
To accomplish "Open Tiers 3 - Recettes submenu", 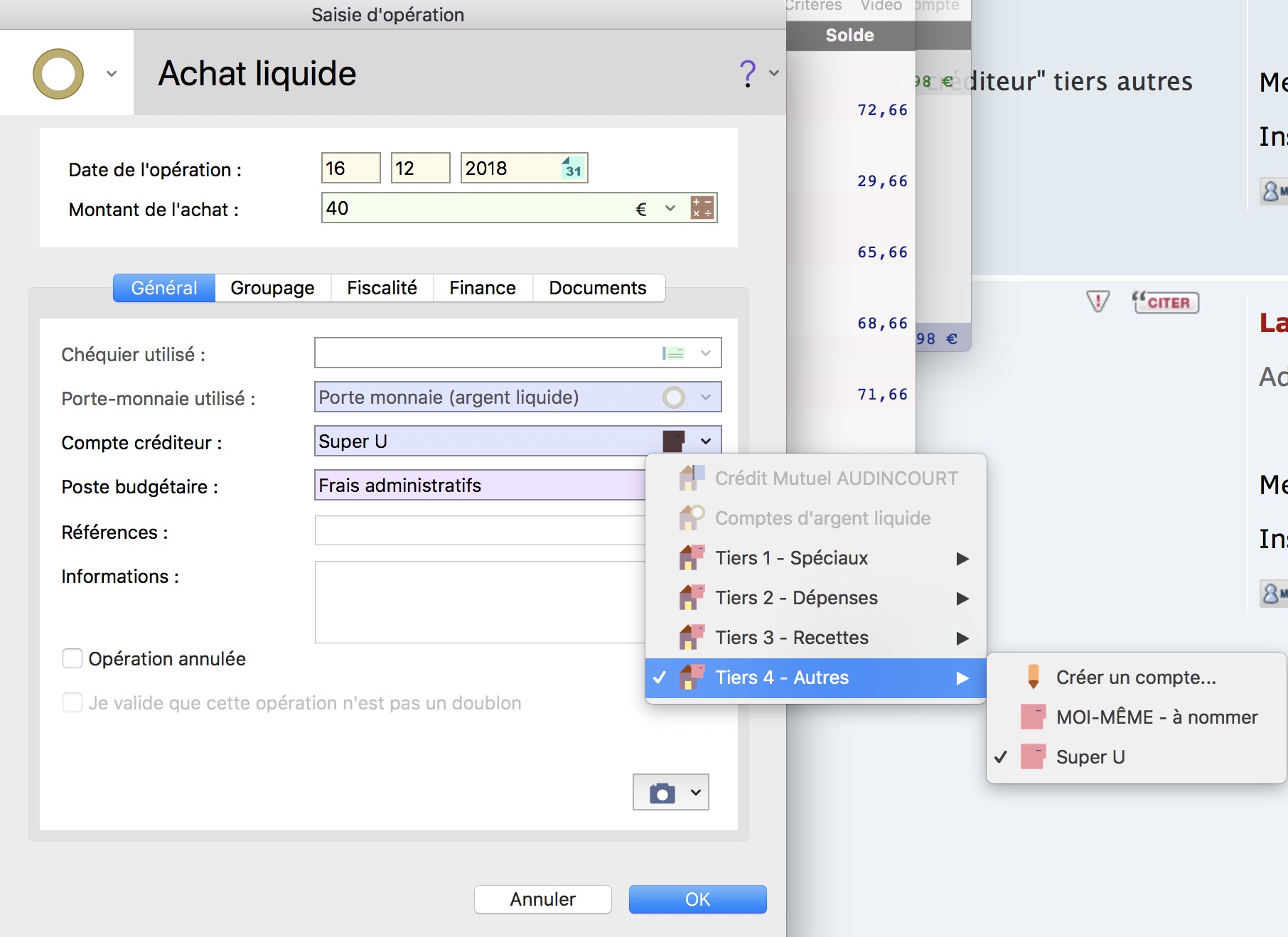I will (815, 638).
